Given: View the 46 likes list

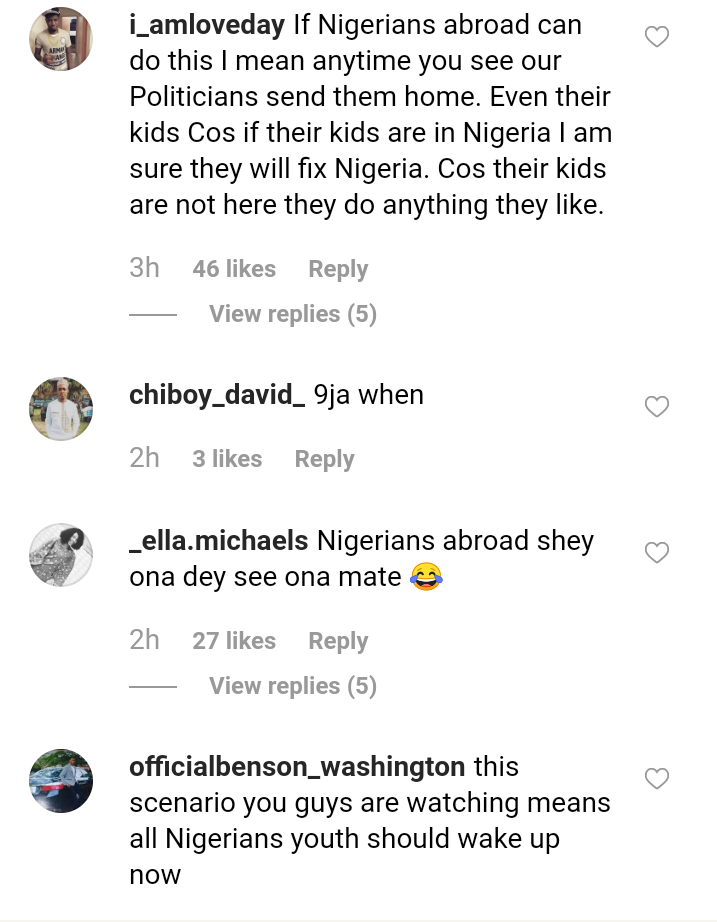Looking at the screenshot, I should click(234, 269).
